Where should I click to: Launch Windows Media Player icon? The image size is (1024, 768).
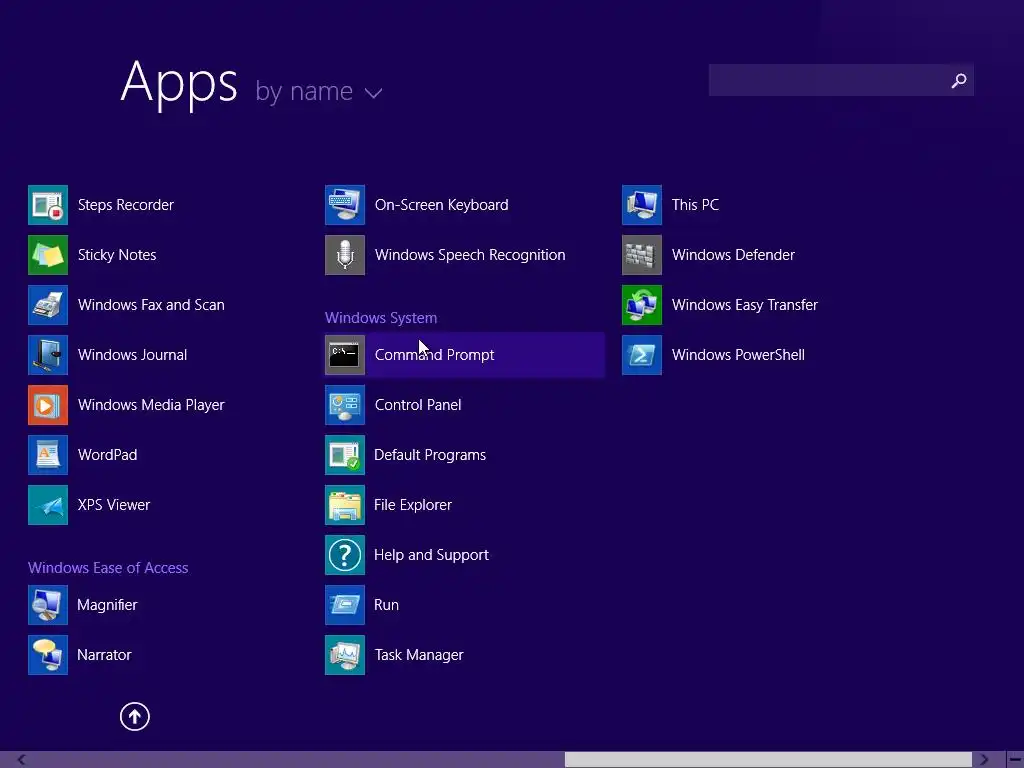tap(48, 405)
